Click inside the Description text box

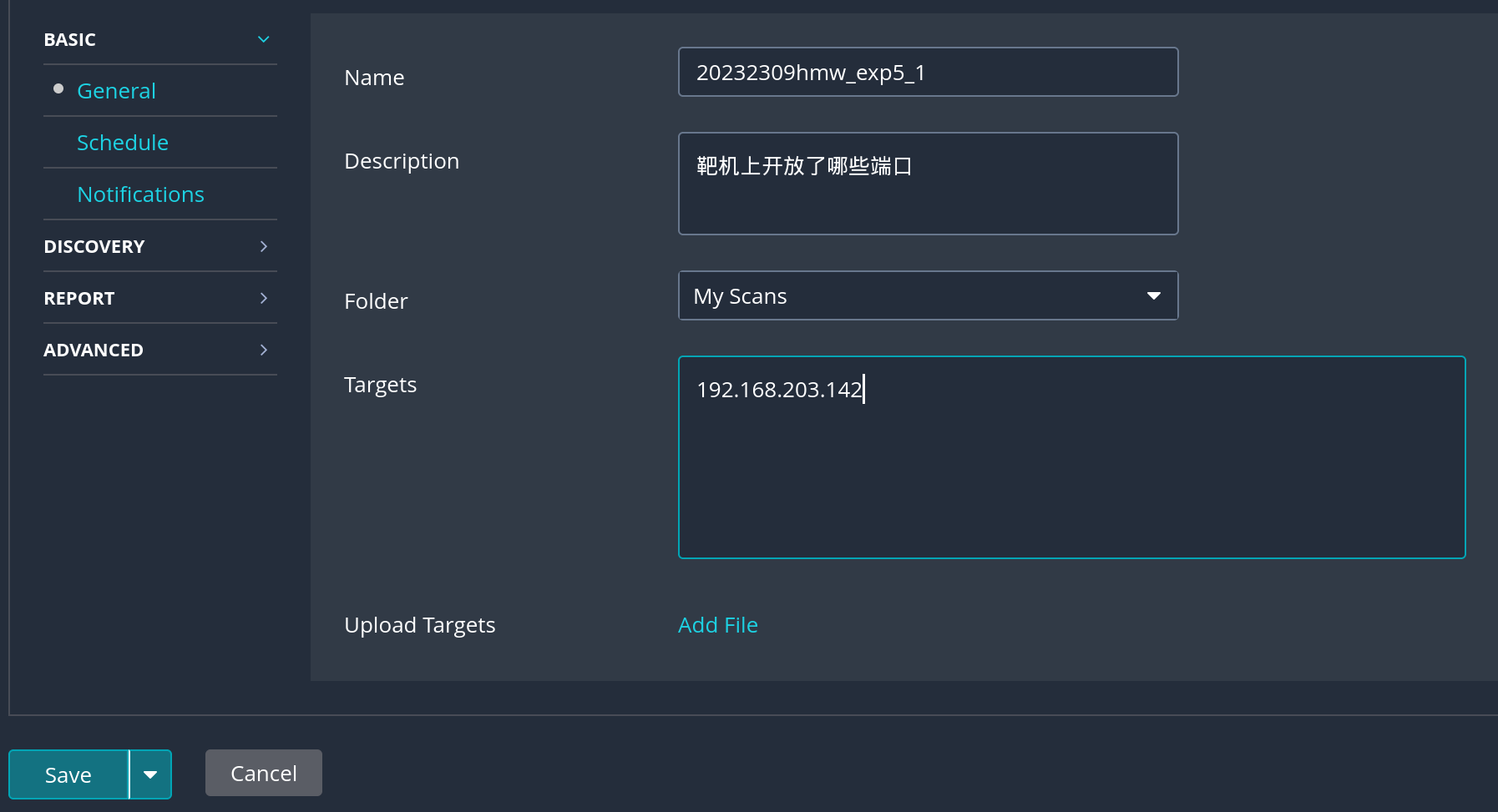coord(927,184)
